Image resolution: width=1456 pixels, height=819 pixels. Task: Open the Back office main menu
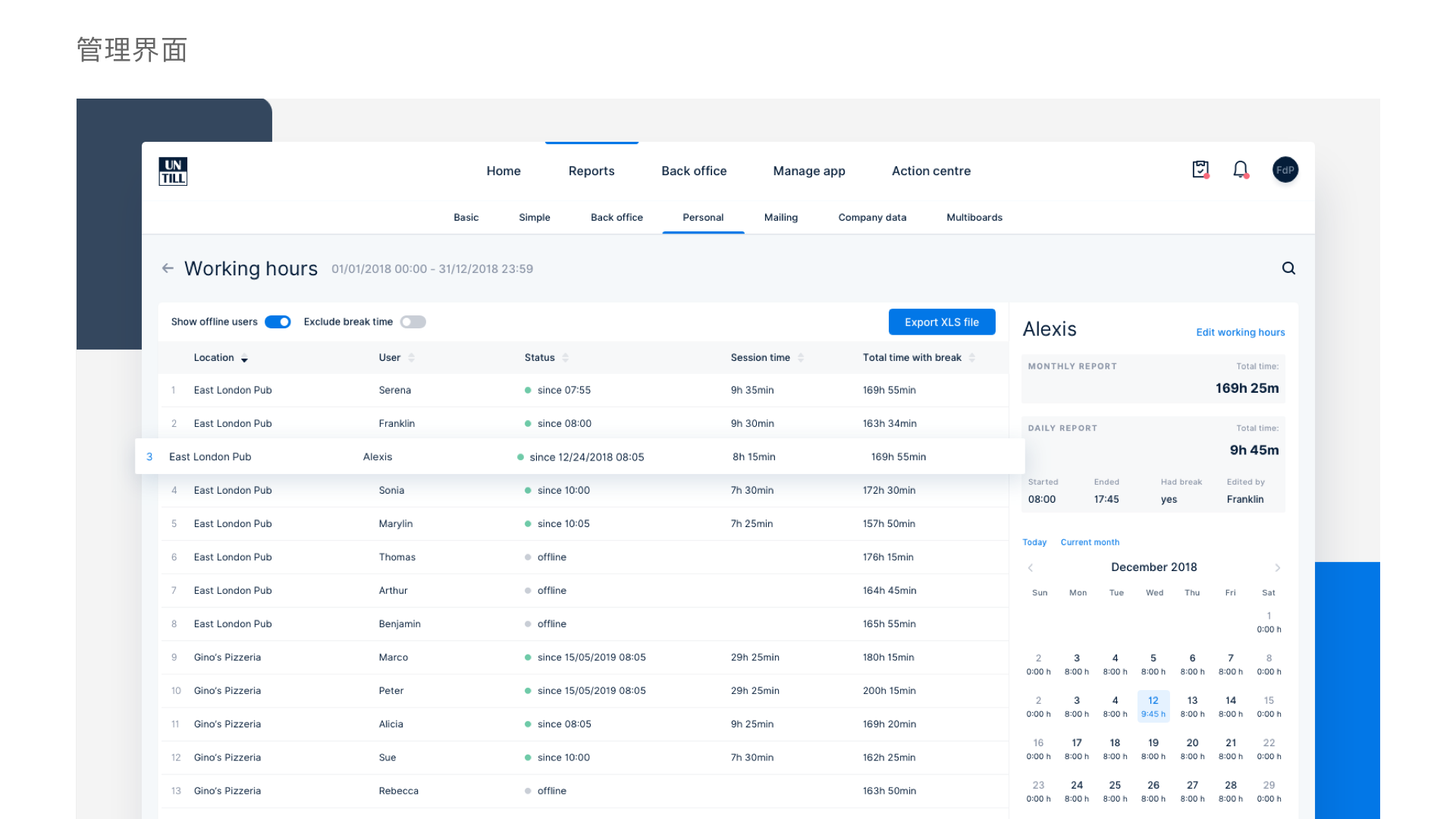693,171
